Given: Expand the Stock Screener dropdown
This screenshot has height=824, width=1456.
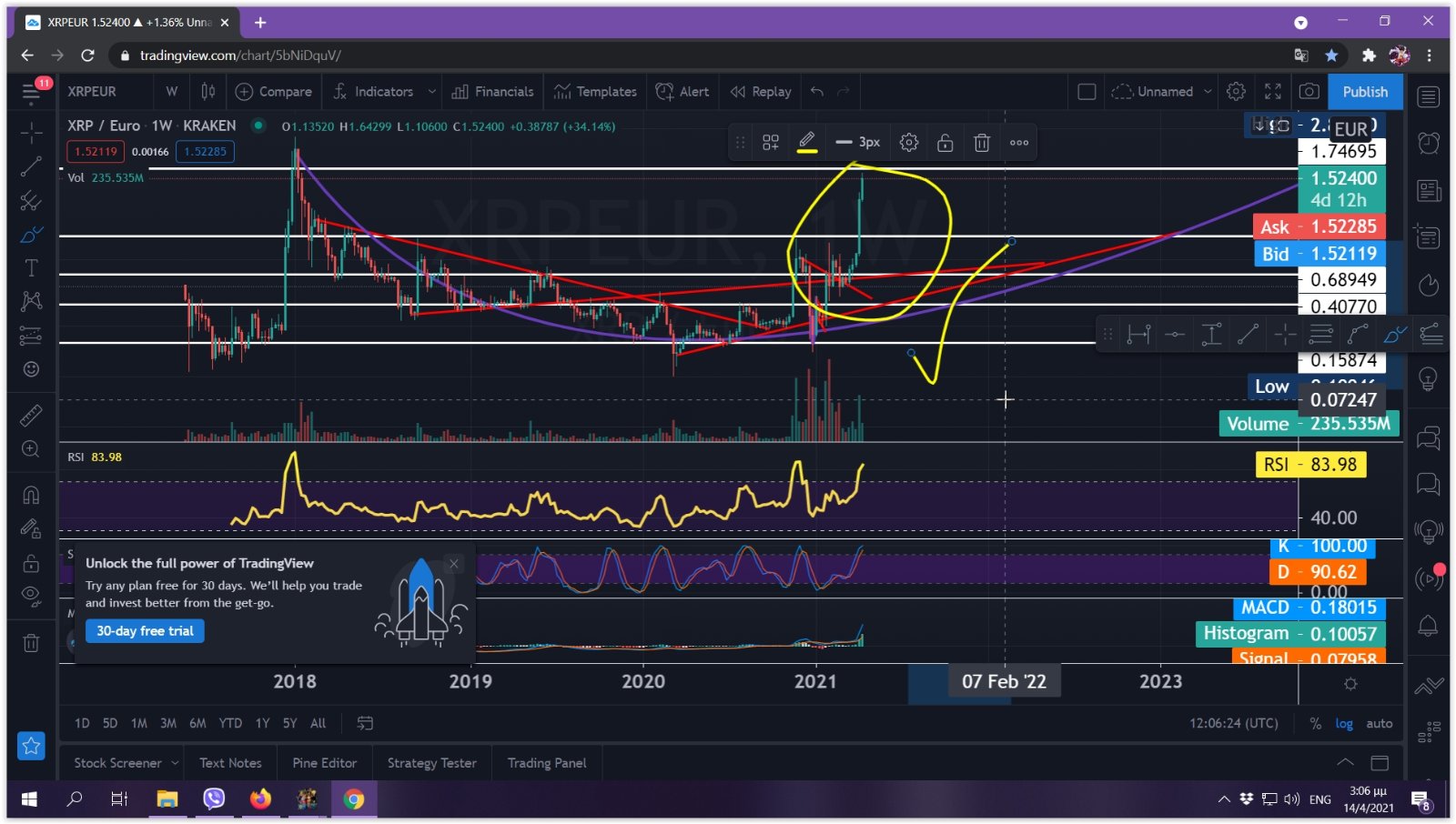Looking at the screenshot, I should (176, 763).
